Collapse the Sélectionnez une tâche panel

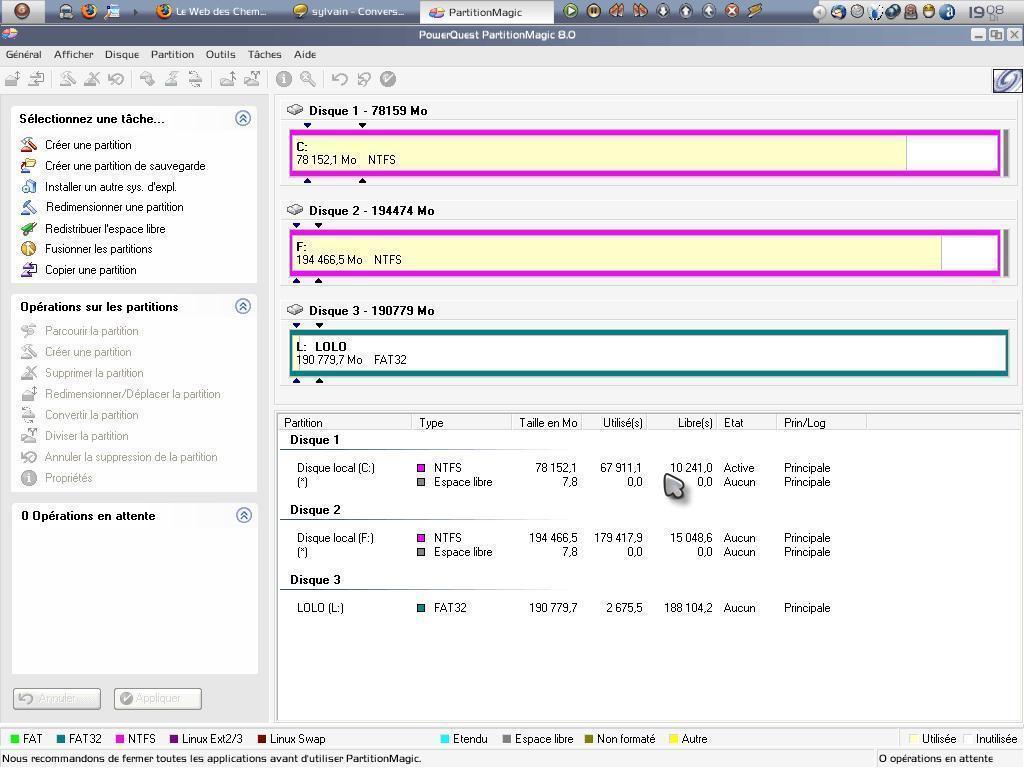click(242, 118)
